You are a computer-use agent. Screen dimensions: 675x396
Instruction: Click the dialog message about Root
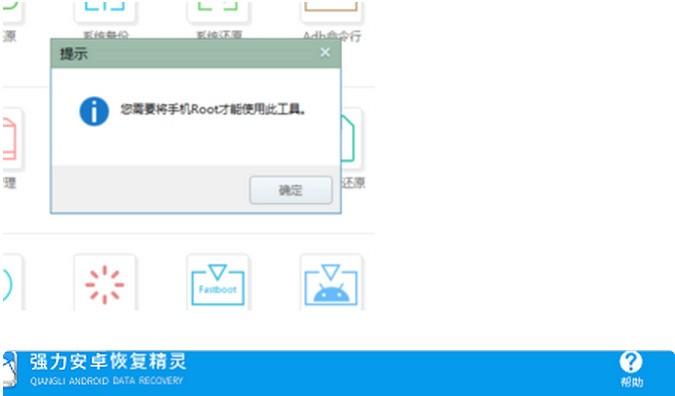click(214, 110)
